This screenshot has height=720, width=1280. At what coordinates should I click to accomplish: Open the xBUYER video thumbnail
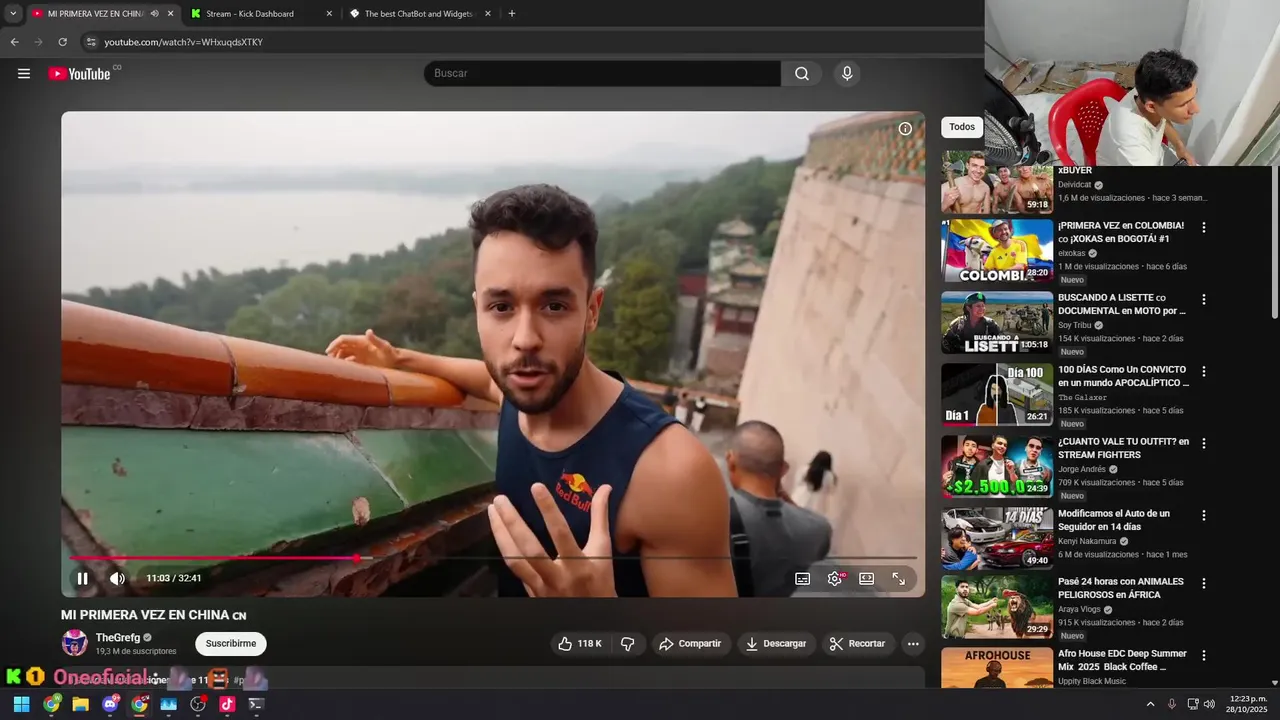point(997,182)
